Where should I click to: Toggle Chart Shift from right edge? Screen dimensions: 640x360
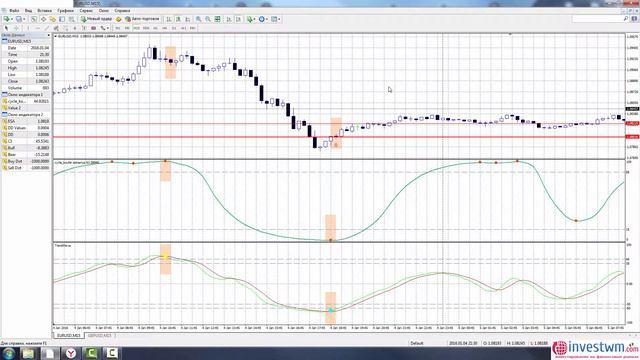(x=238, y=19)
